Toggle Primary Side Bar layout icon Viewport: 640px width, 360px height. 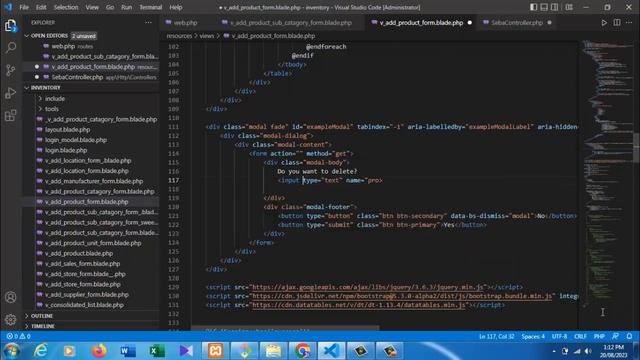tap(533, 7)
